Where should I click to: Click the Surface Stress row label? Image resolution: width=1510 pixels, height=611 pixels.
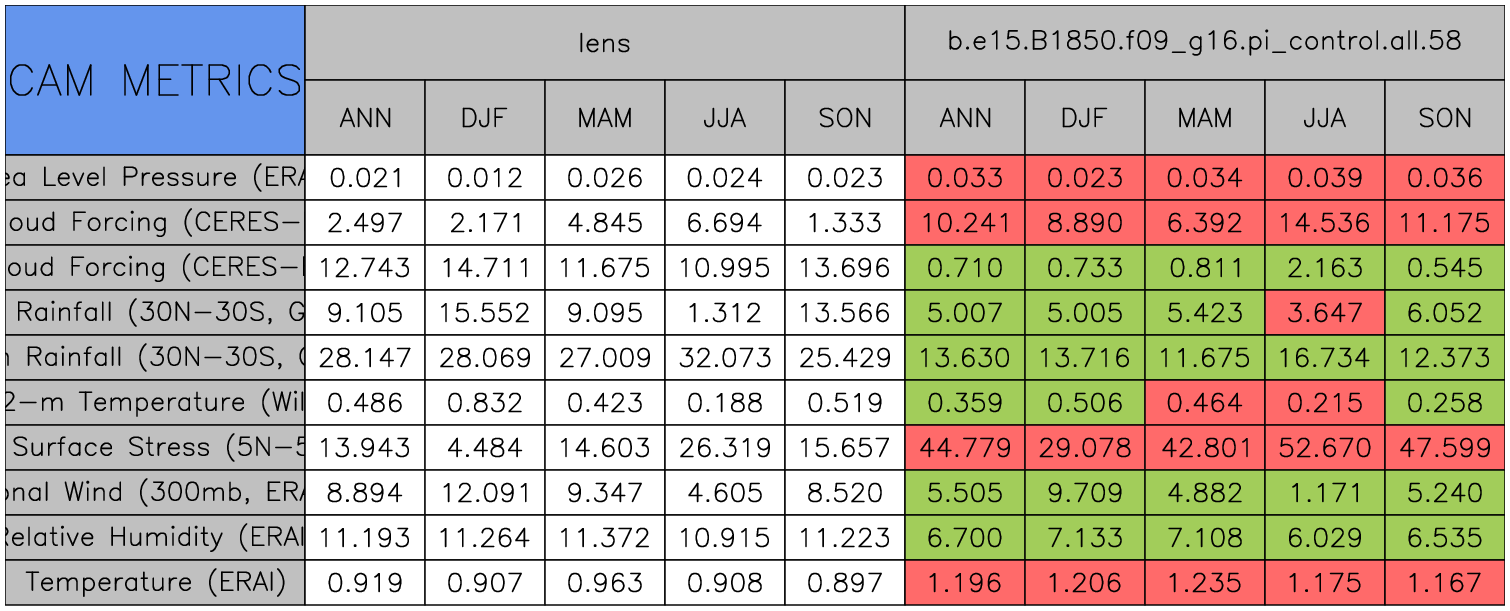155,448
